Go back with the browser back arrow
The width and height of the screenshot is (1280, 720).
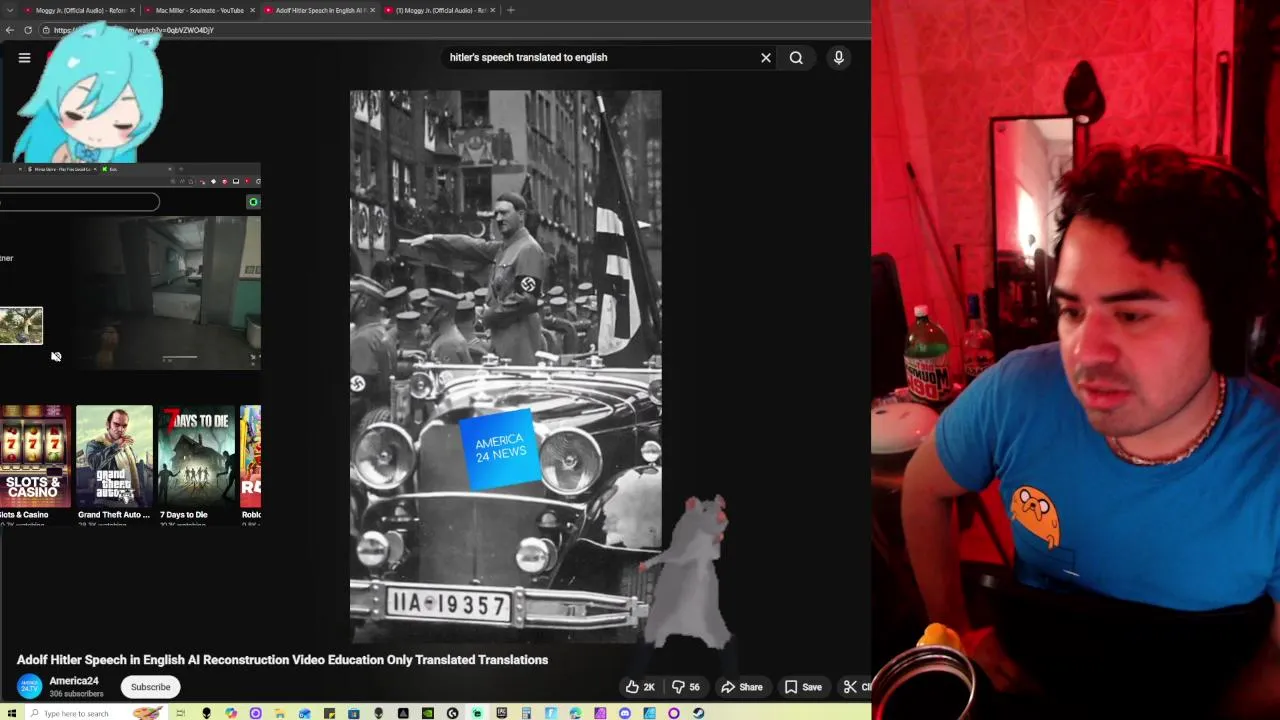coord(9,30)
